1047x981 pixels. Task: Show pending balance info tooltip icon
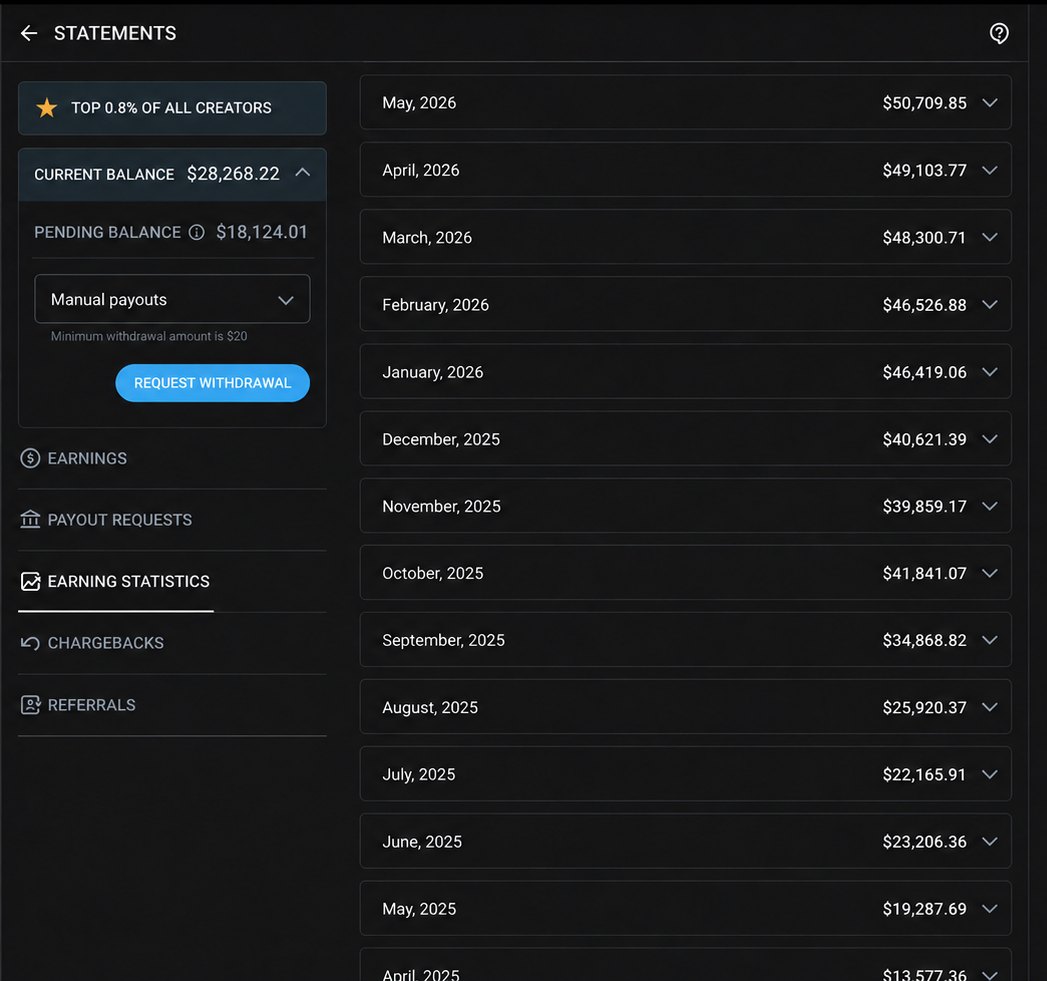pos(196,232)
